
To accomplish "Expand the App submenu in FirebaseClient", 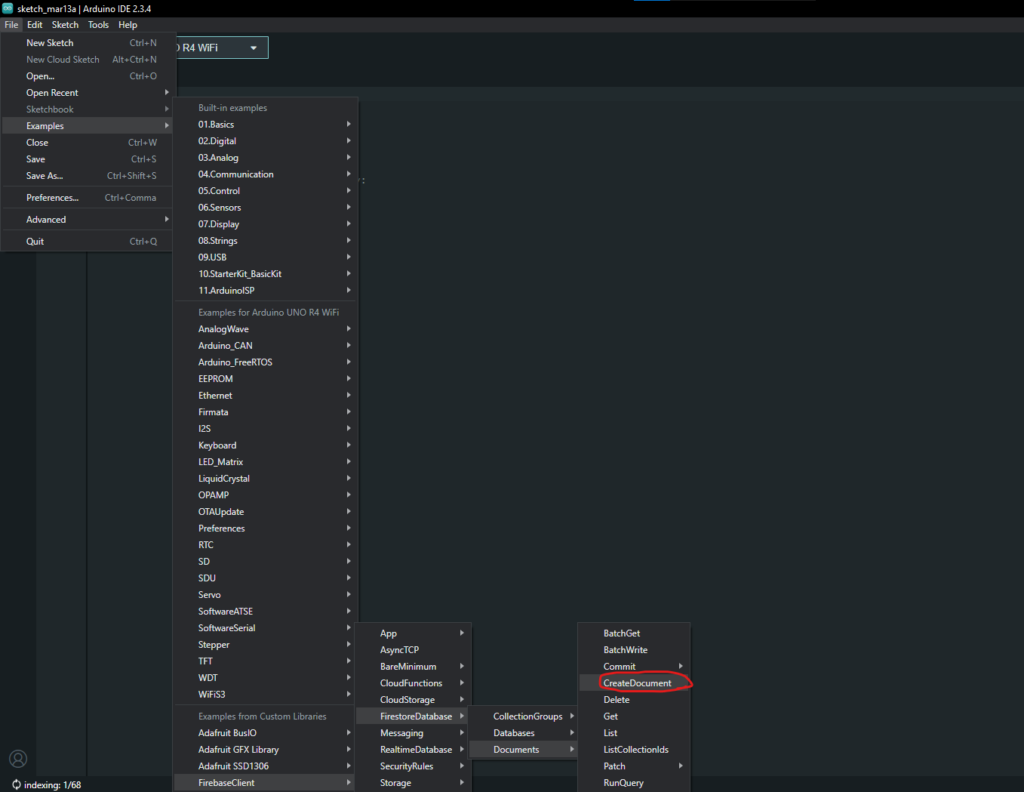I will [413, 633].
